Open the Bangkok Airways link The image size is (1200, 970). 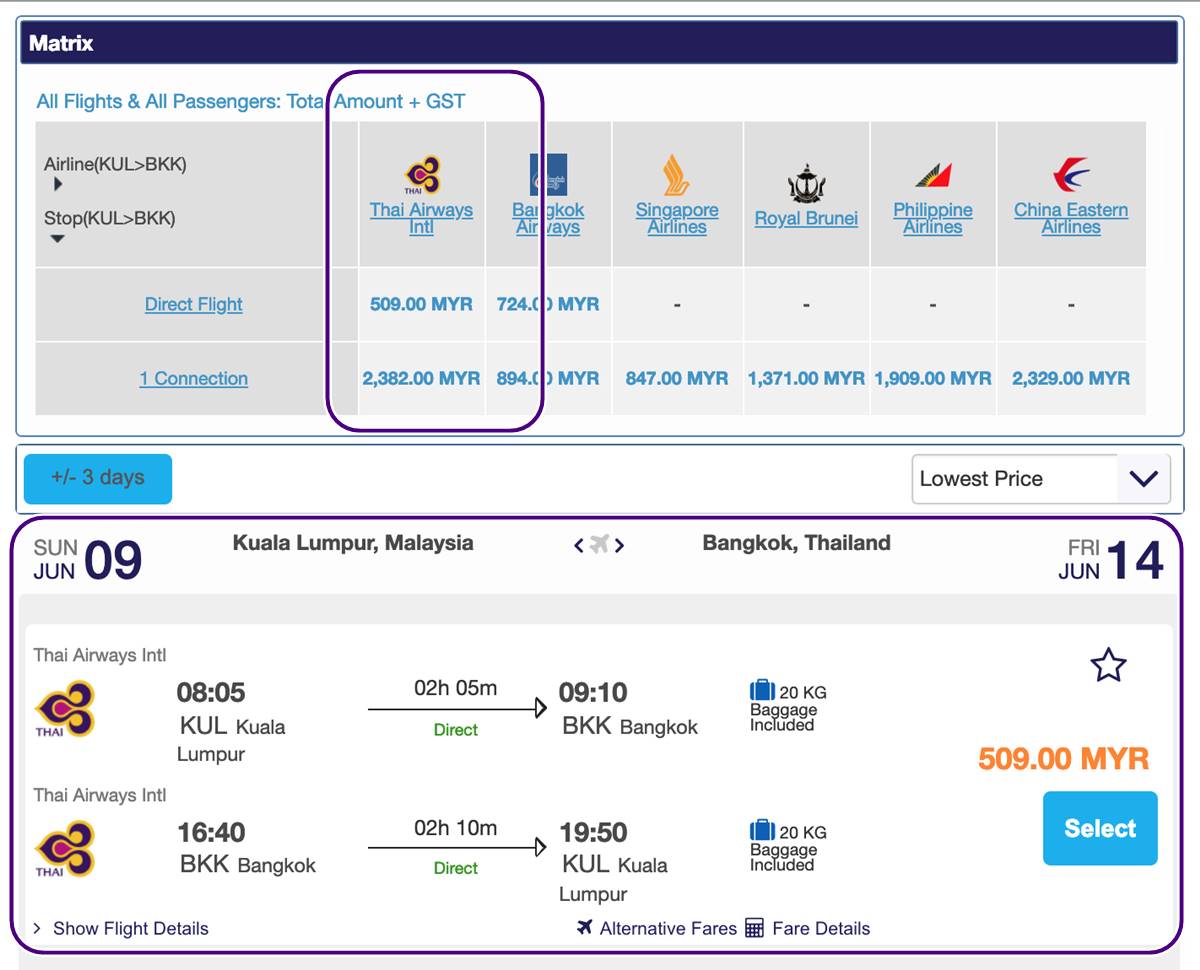548,218
